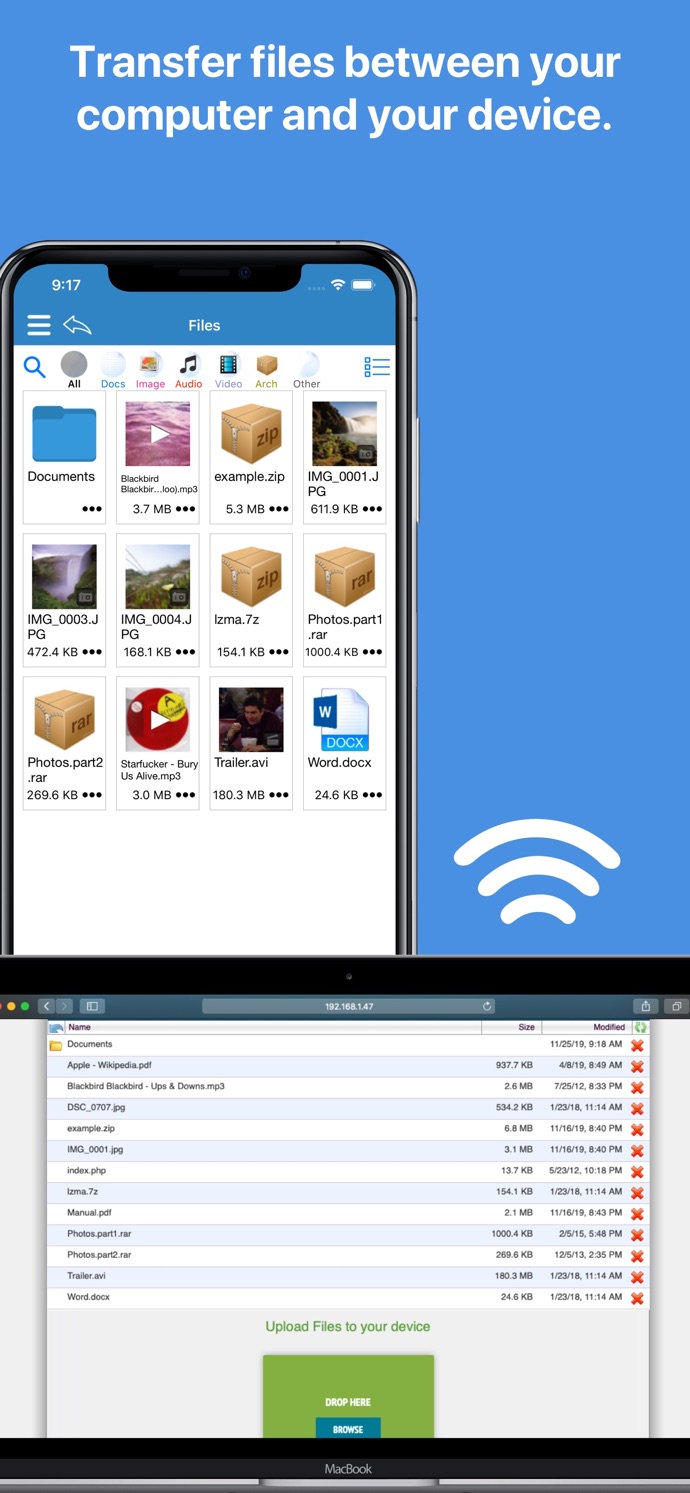Click the browser address bar 192.168.1.47
The height and width of the screenshot is (1493, 690).
click(x=348, y=1006)
